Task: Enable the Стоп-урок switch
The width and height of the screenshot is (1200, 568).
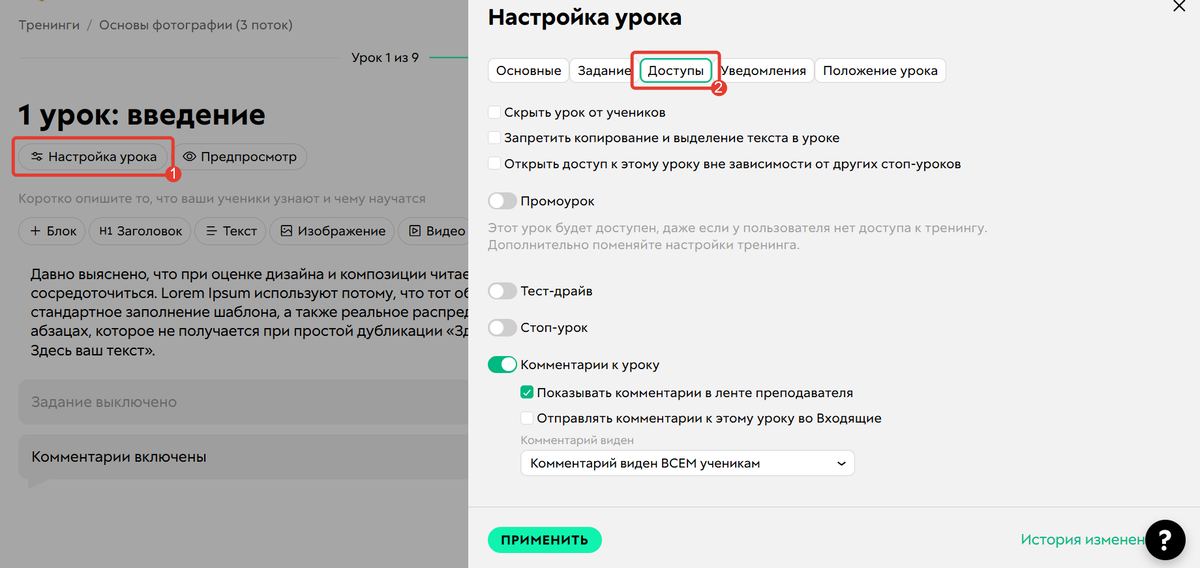Action: coord(502,328)
